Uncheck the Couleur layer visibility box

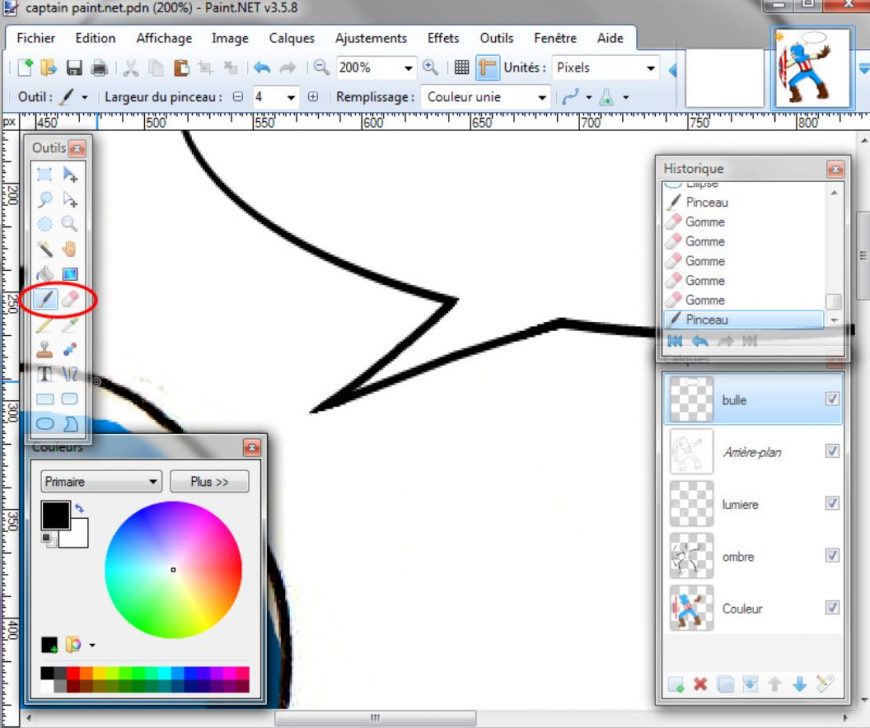pyautogui.click(x=832, y=608)
